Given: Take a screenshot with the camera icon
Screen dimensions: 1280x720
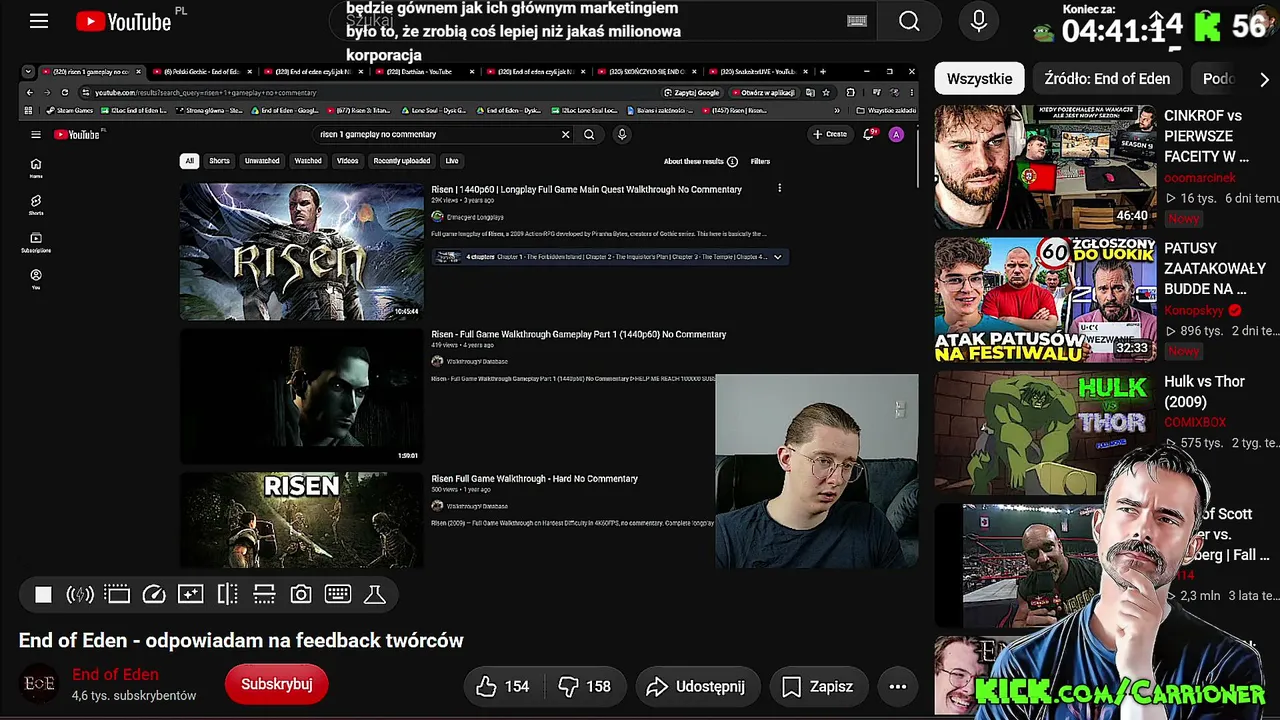Looking at the screenshot, I should [x=301, y=595].
